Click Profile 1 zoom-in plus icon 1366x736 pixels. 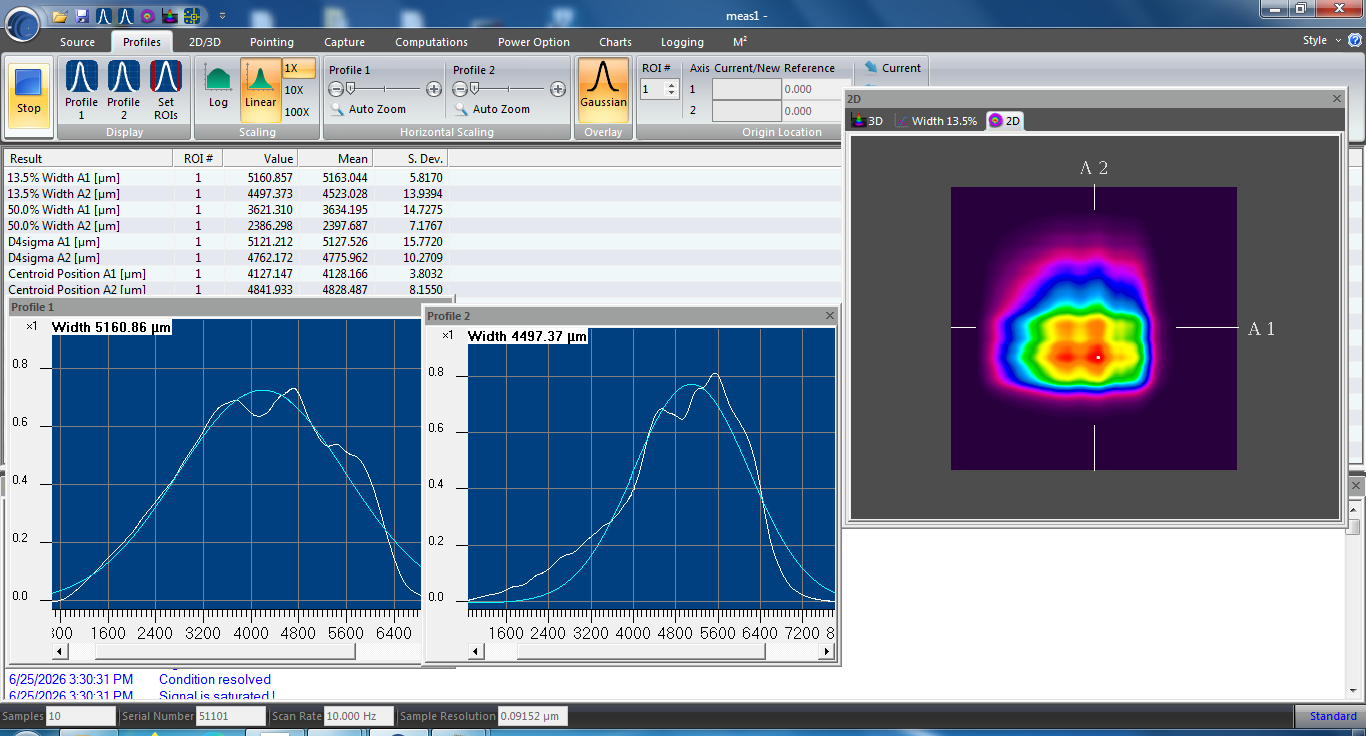[x=433, y=89]
